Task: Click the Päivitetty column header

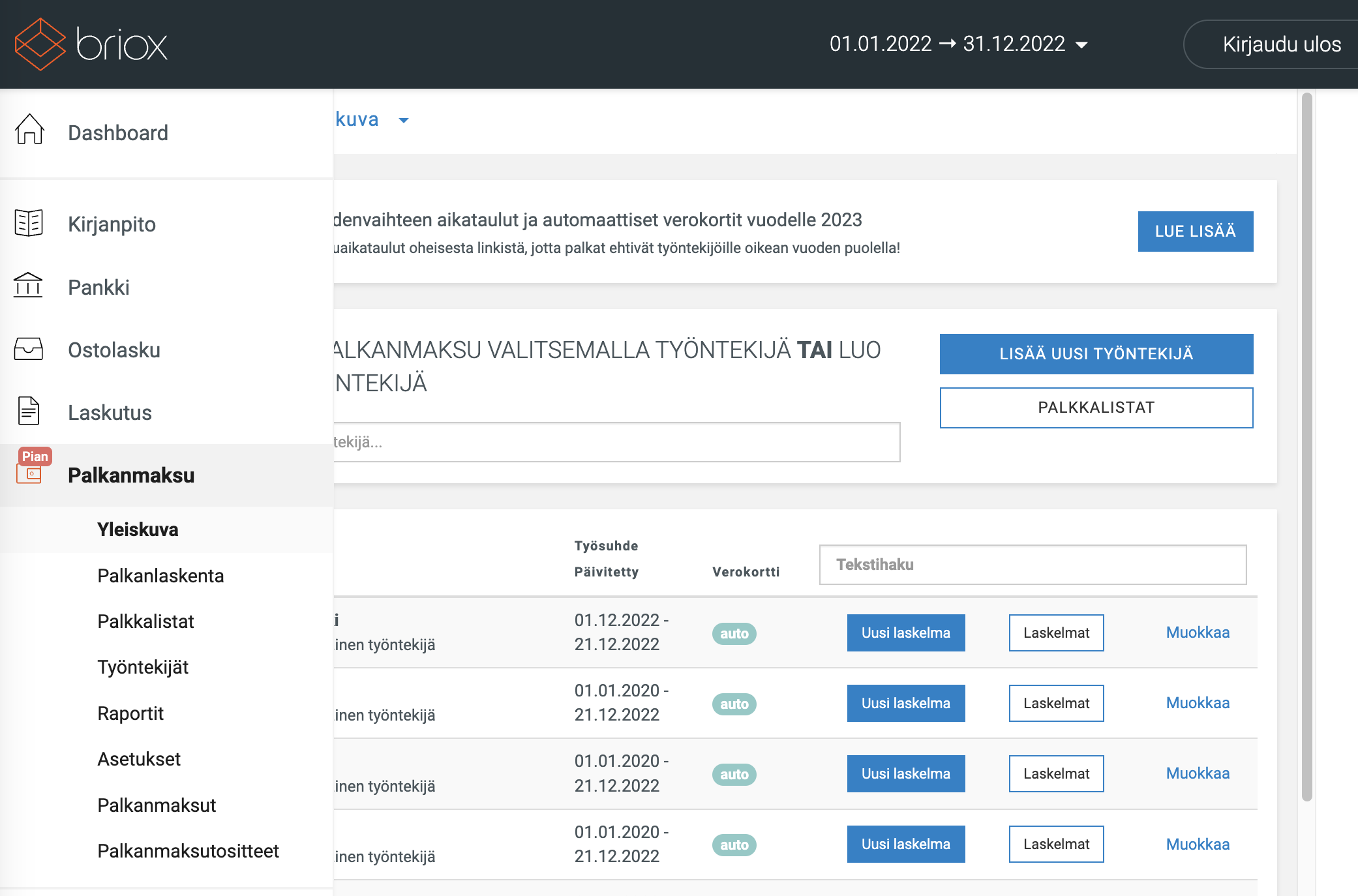Action: click(606, 572)
